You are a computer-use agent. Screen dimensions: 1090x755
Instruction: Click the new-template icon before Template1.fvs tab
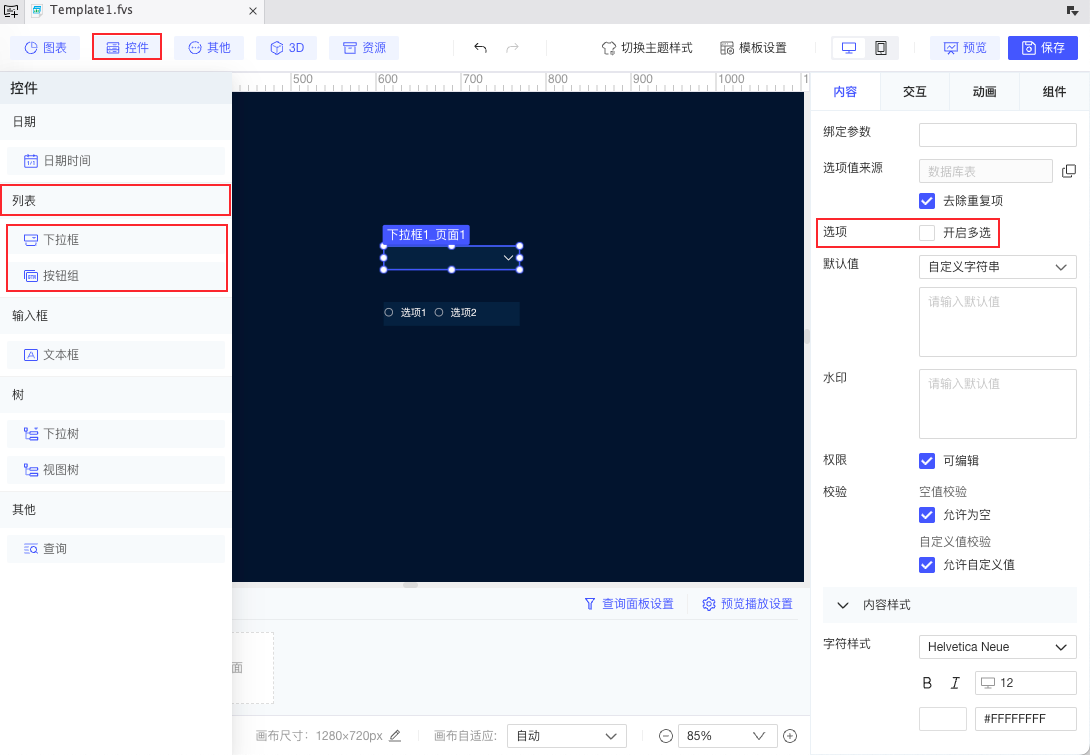[x=11, y=10]
